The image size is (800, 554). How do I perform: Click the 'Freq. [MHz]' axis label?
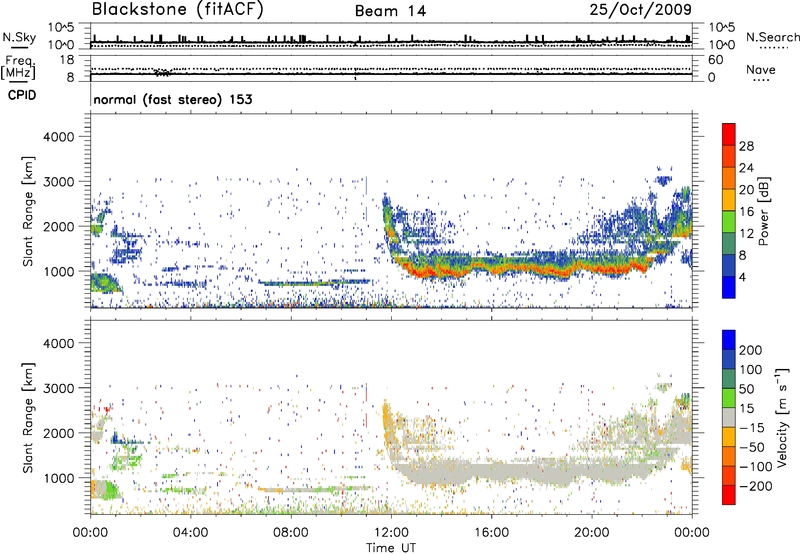(x=18, y=67)
